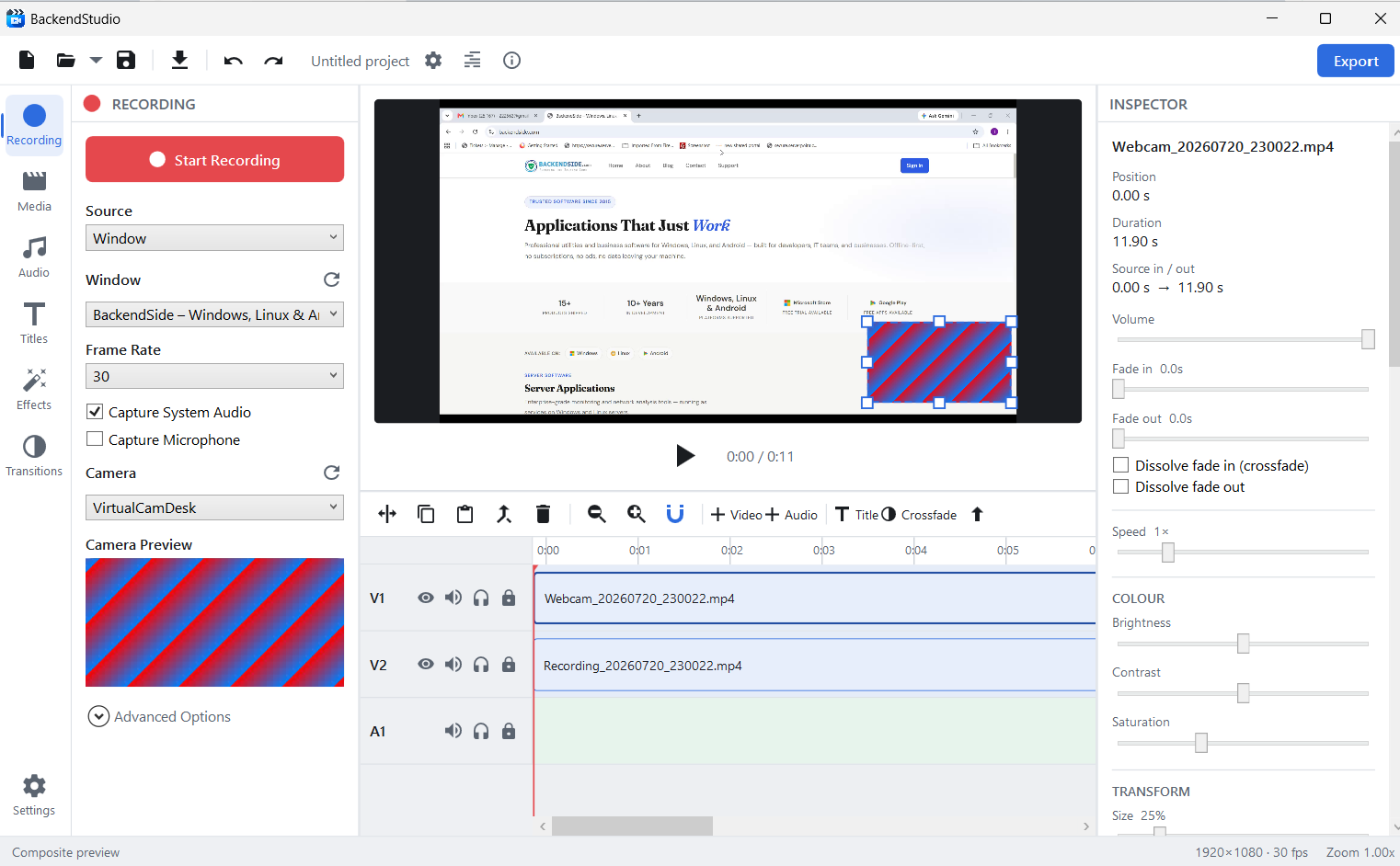Show project info icon
Viewport: 1400px width, 866px height.
[512, 61]
